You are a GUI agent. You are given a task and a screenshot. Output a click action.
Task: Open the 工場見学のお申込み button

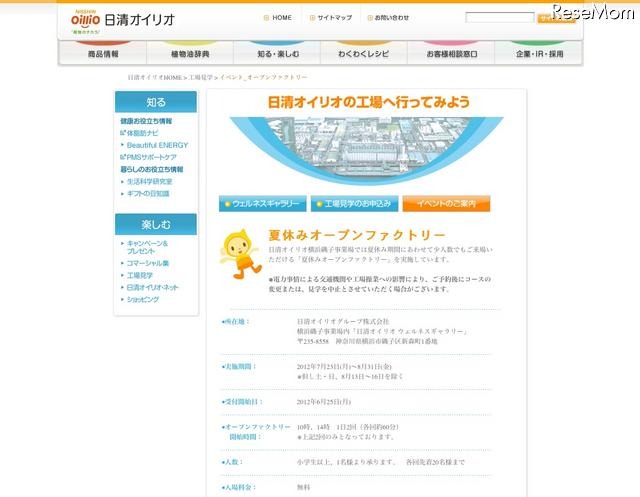tap(354, 204)
